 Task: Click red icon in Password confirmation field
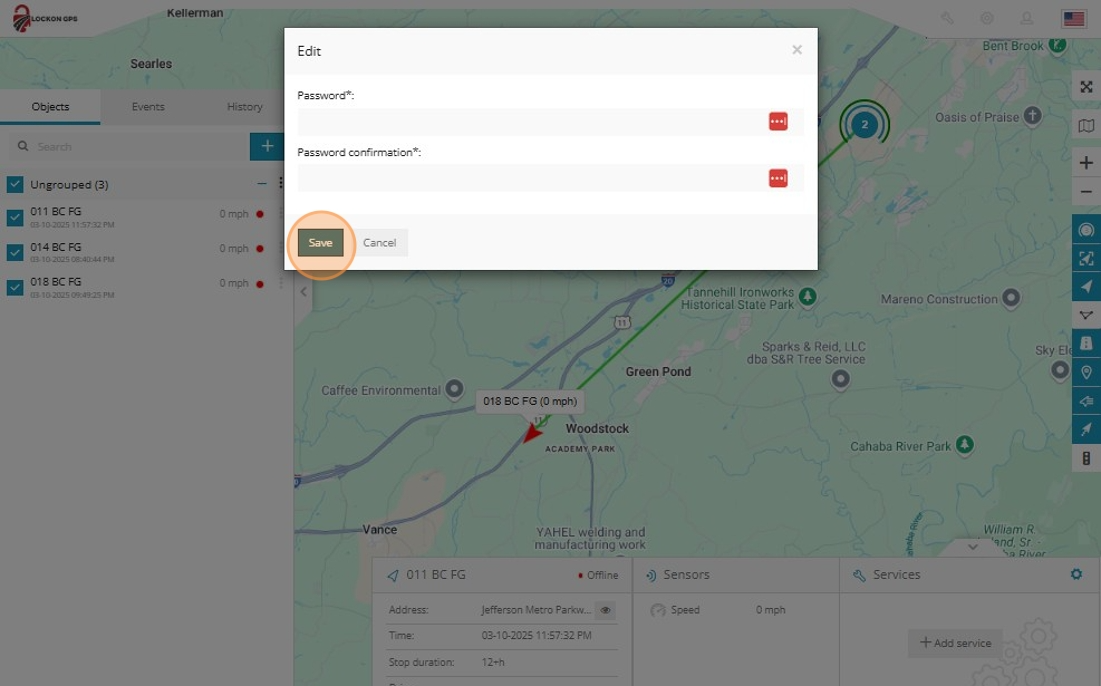click(x=778, y=178)
